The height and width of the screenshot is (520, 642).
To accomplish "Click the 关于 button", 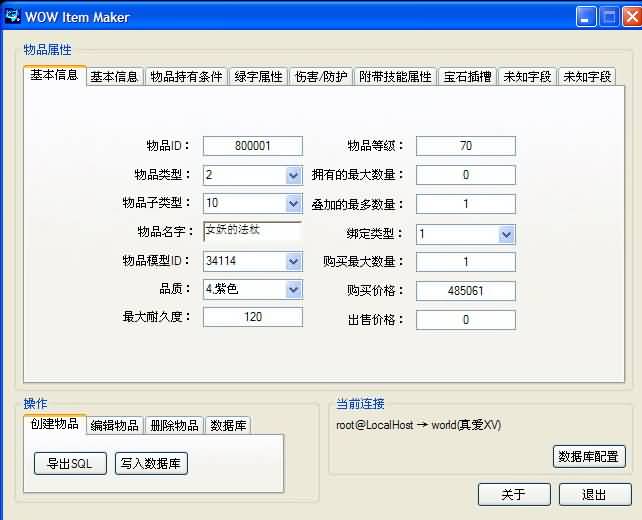I will tap(514, 494).
